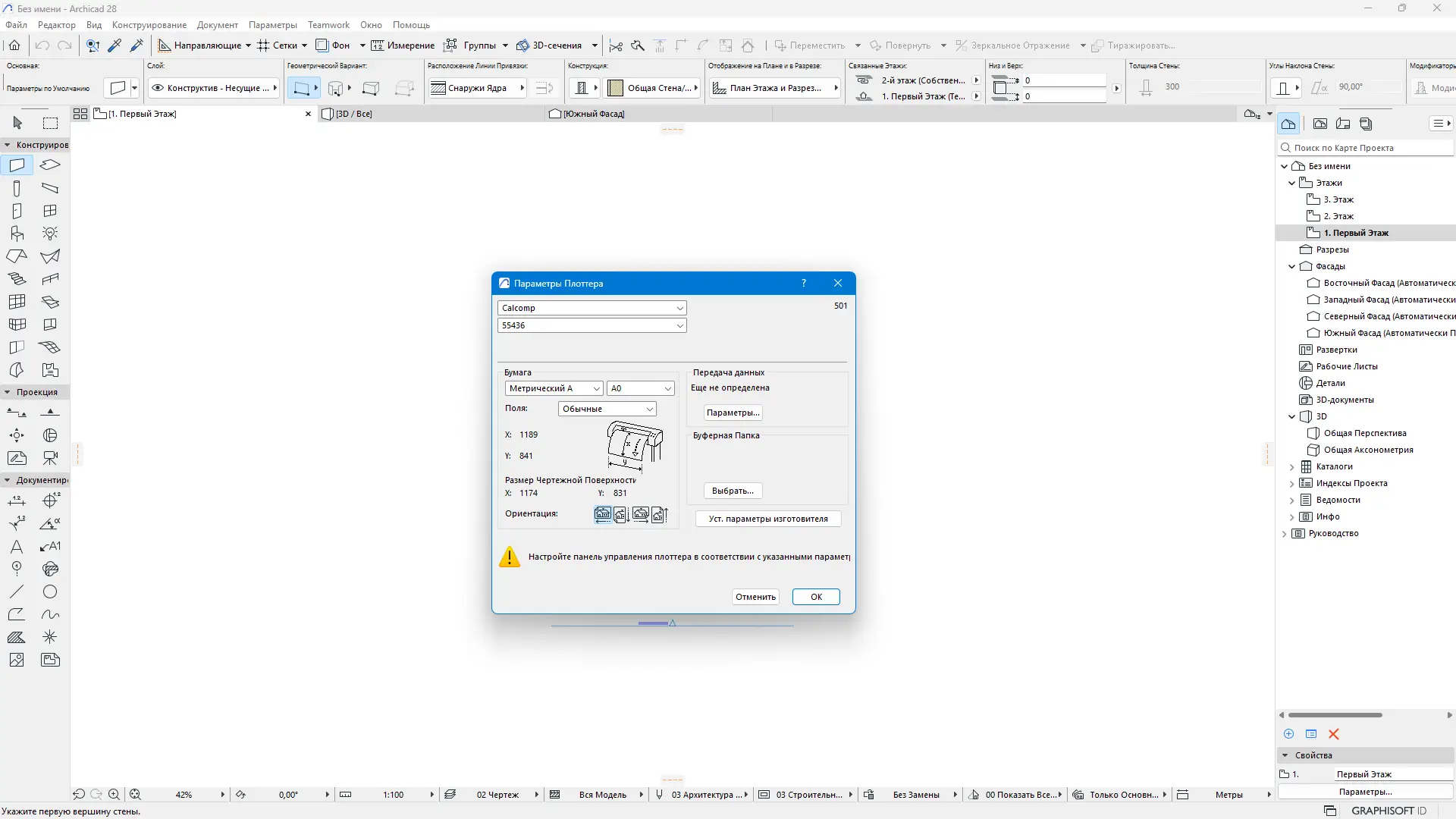Open the Поля margins dropdown showing Обычные
This screenshot has height=819, width=1456.
tap(607, 409)
